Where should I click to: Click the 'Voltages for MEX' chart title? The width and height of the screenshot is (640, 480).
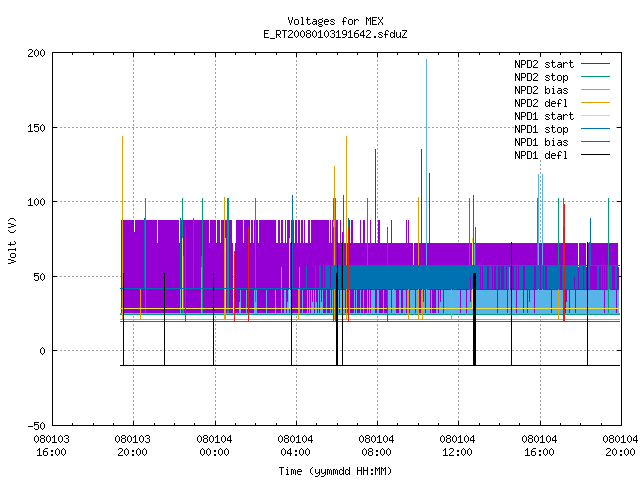[335, 21]
